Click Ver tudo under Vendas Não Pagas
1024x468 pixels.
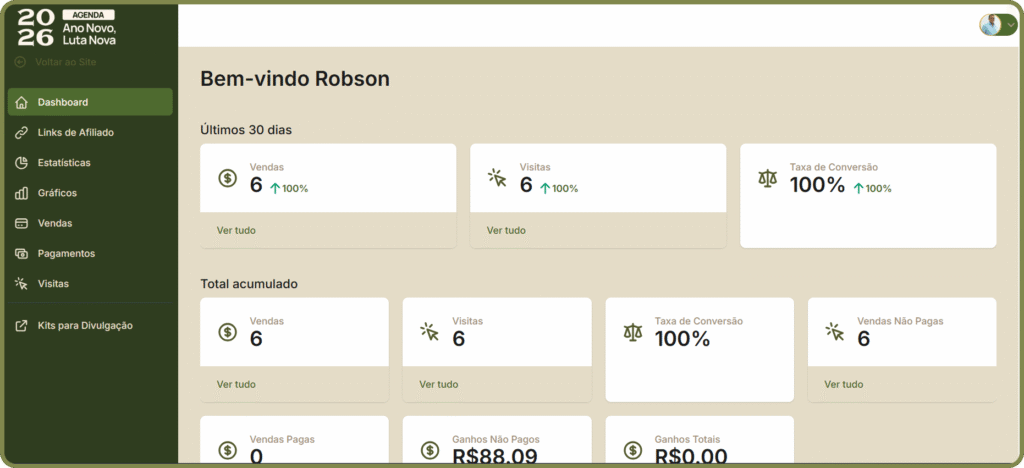pos(843,384)
